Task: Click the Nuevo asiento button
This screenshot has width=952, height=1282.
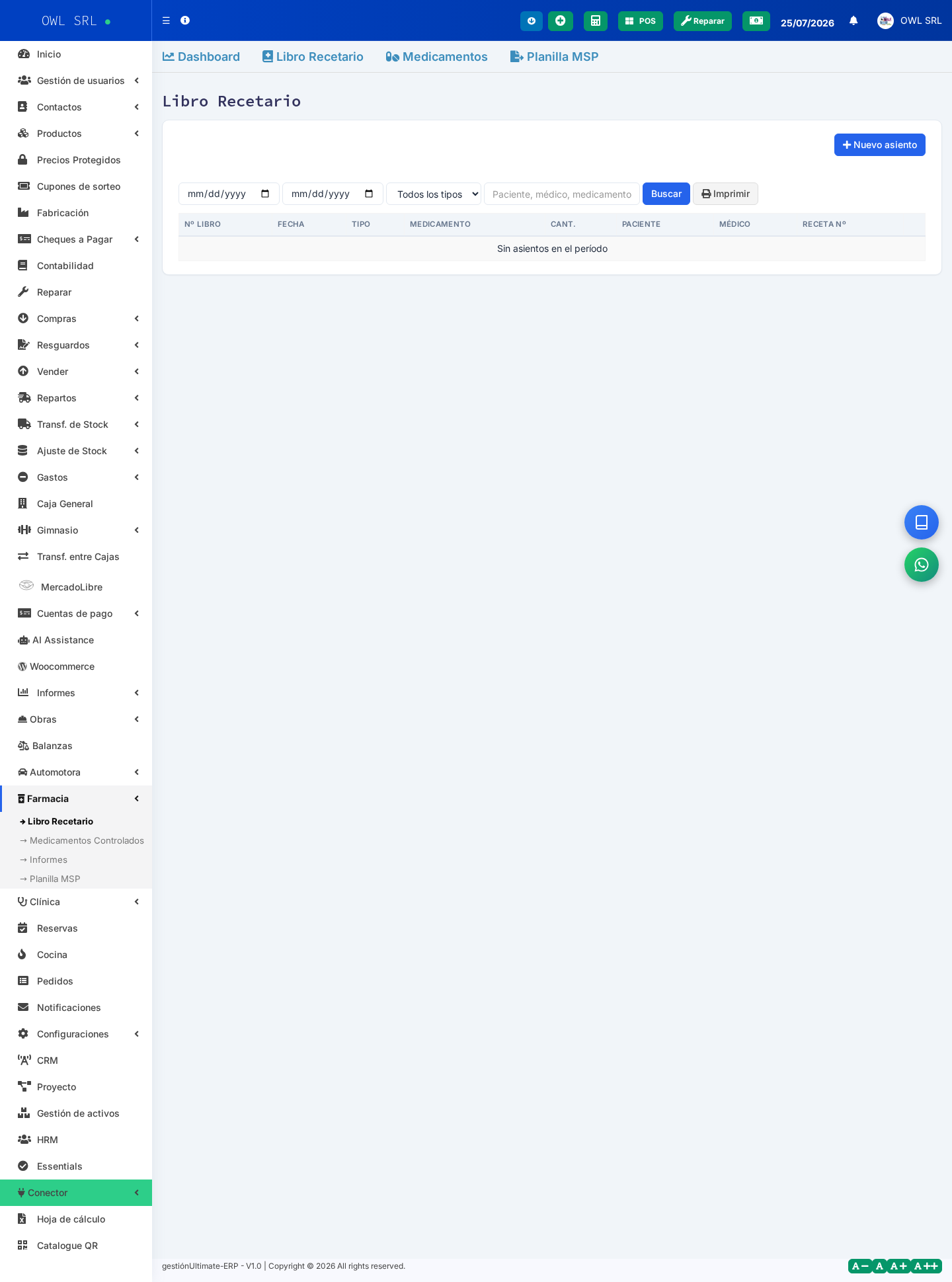Action: [x=879, y=145]
